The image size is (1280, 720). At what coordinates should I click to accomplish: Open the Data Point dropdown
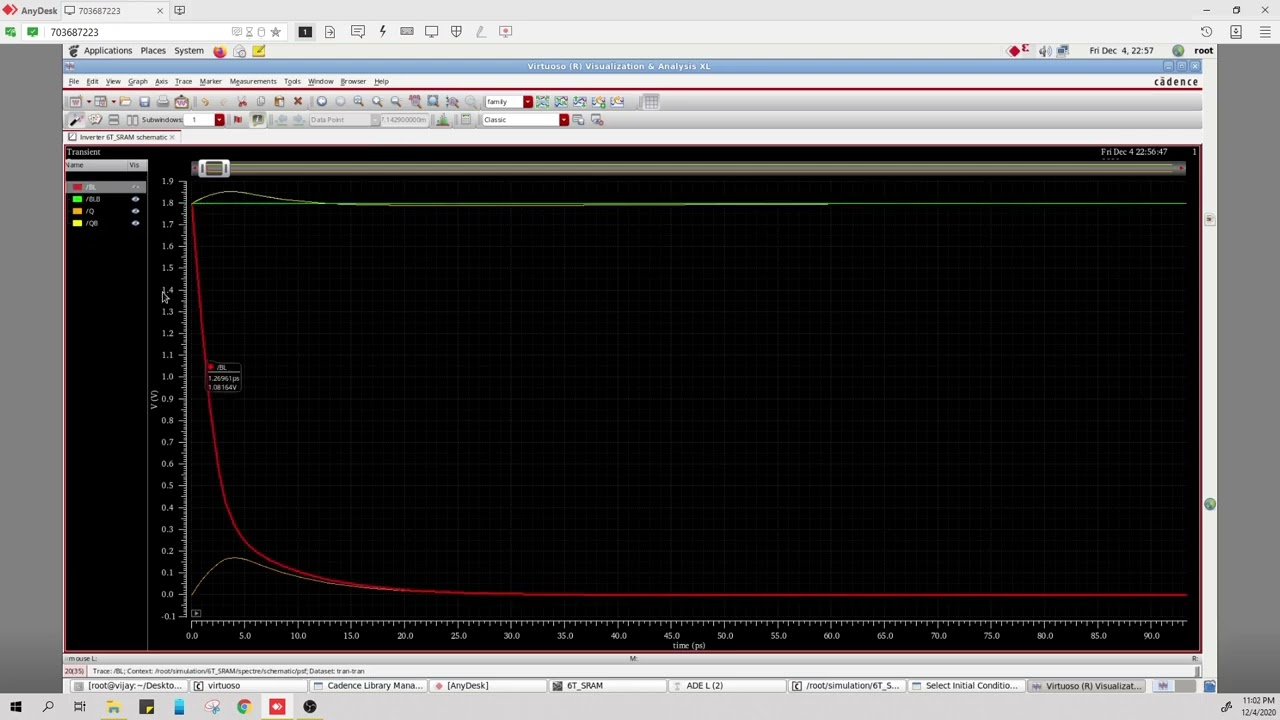[376, 120]
